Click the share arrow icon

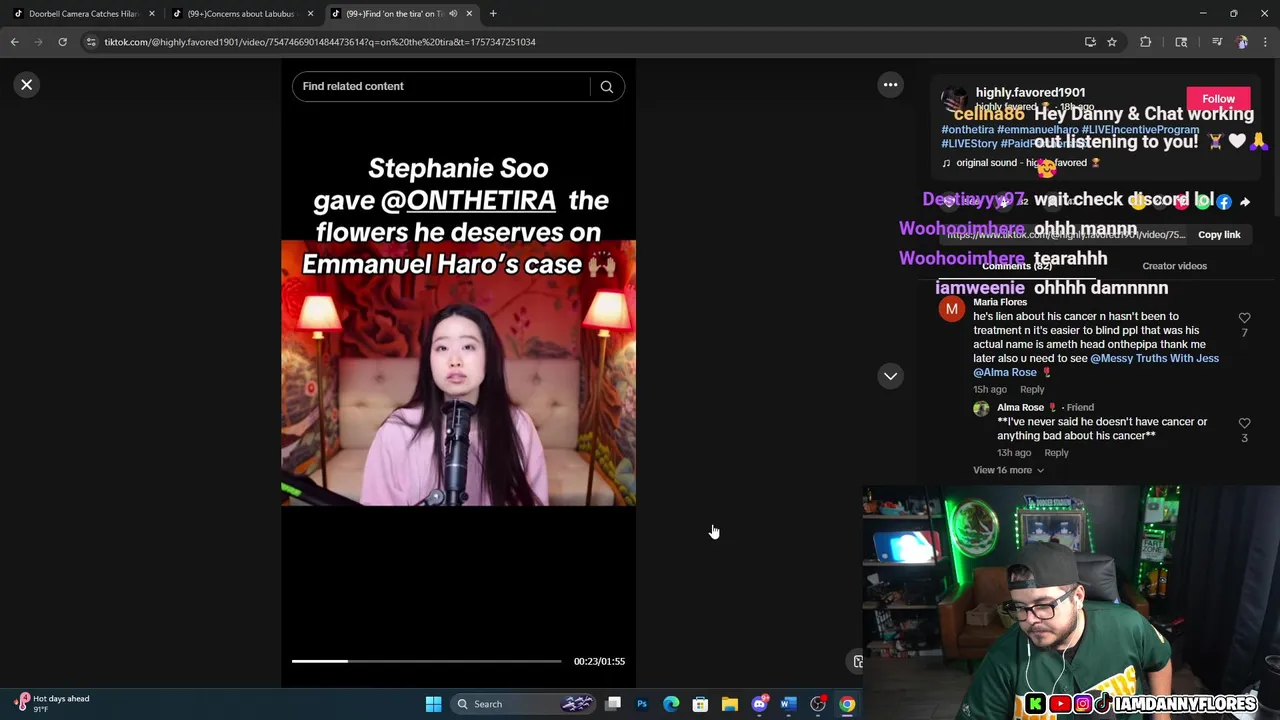click(1245, 202)
